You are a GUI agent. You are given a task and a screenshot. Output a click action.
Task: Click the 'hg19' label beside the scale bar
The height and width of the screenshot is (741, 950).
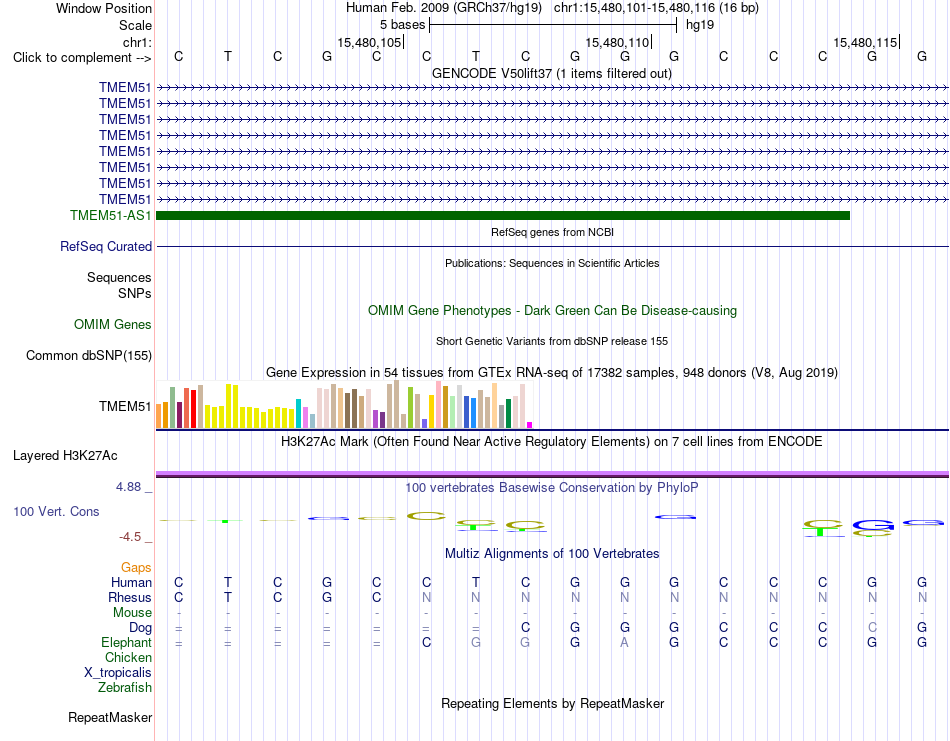click(700, 25)
